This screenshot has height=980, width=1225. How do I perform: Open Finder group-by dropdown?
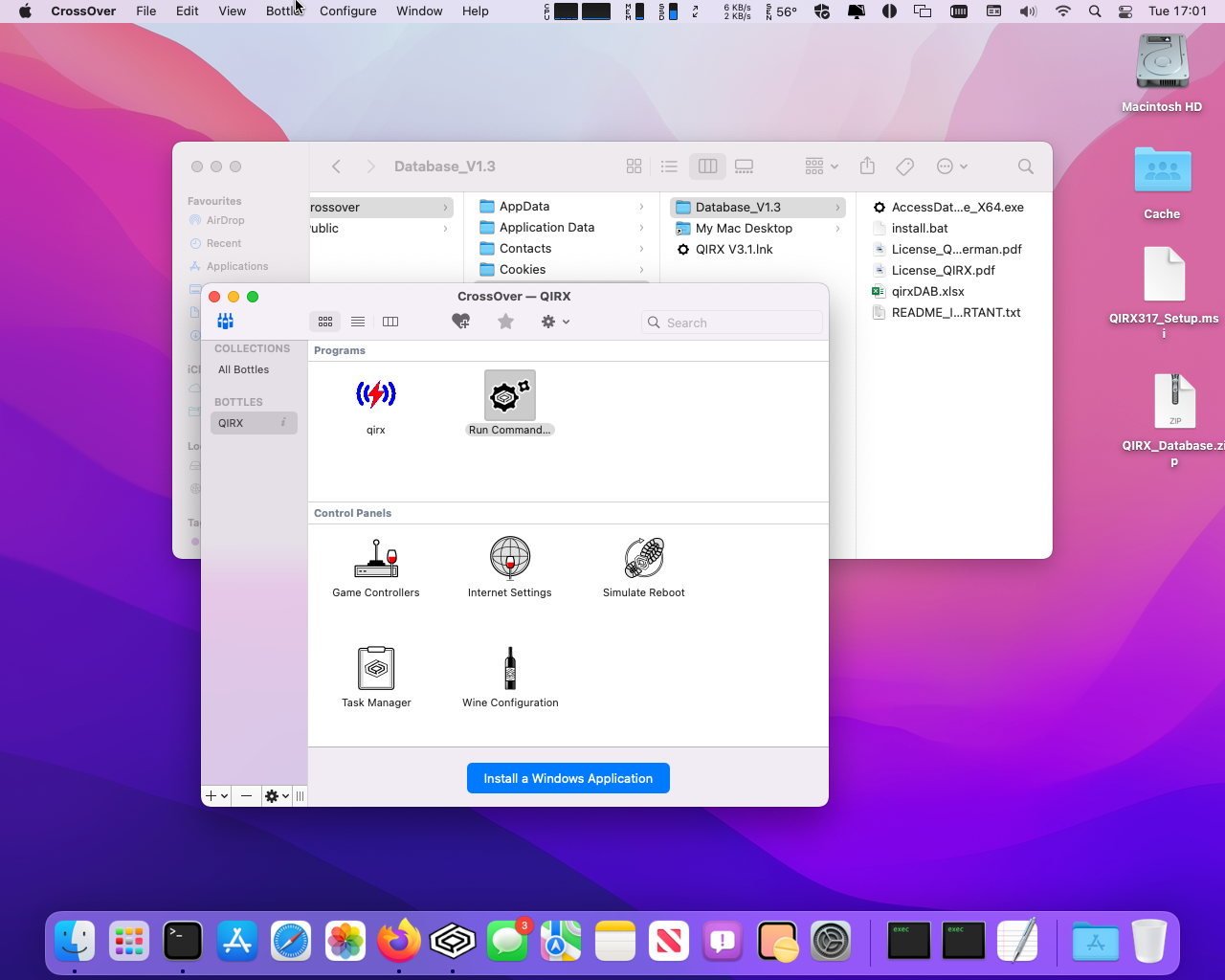(821, 167)
